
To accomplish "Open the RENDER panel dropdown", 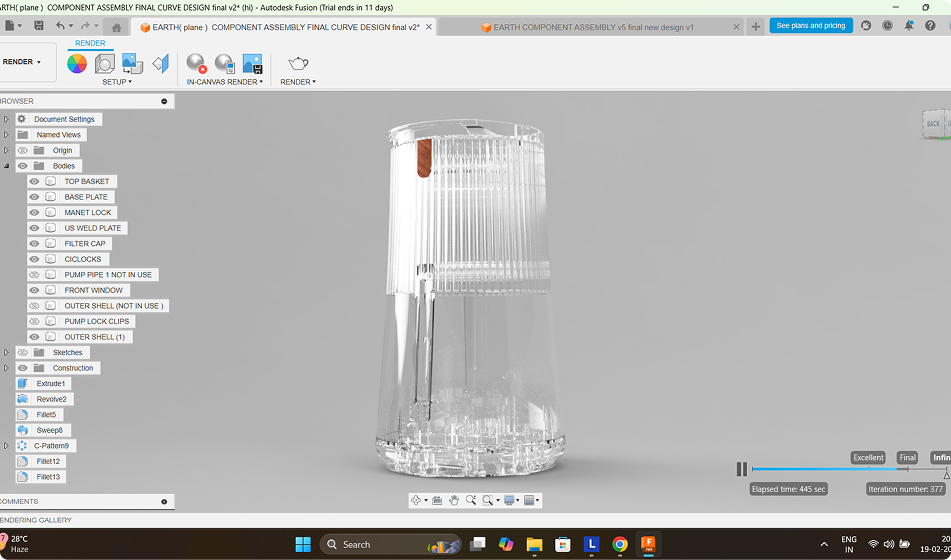I will [298, 82].
